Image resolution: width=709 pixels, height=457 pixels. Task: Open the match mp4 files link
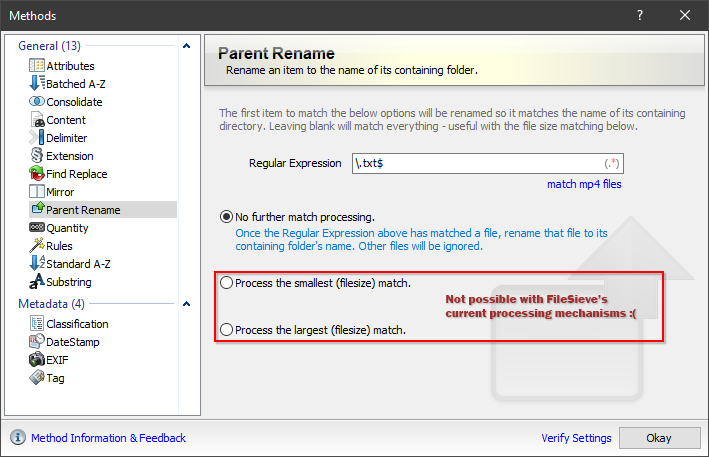click(583, 184)
